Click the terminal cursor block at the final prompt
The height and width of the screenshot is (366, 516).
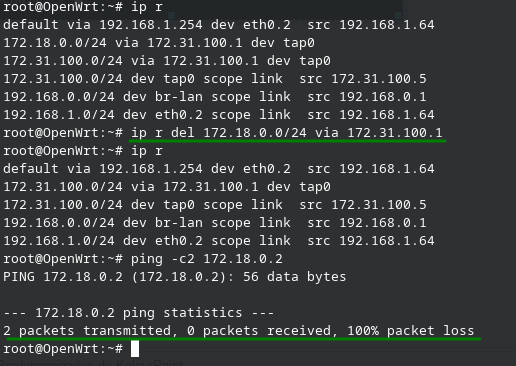click(135, 349)
